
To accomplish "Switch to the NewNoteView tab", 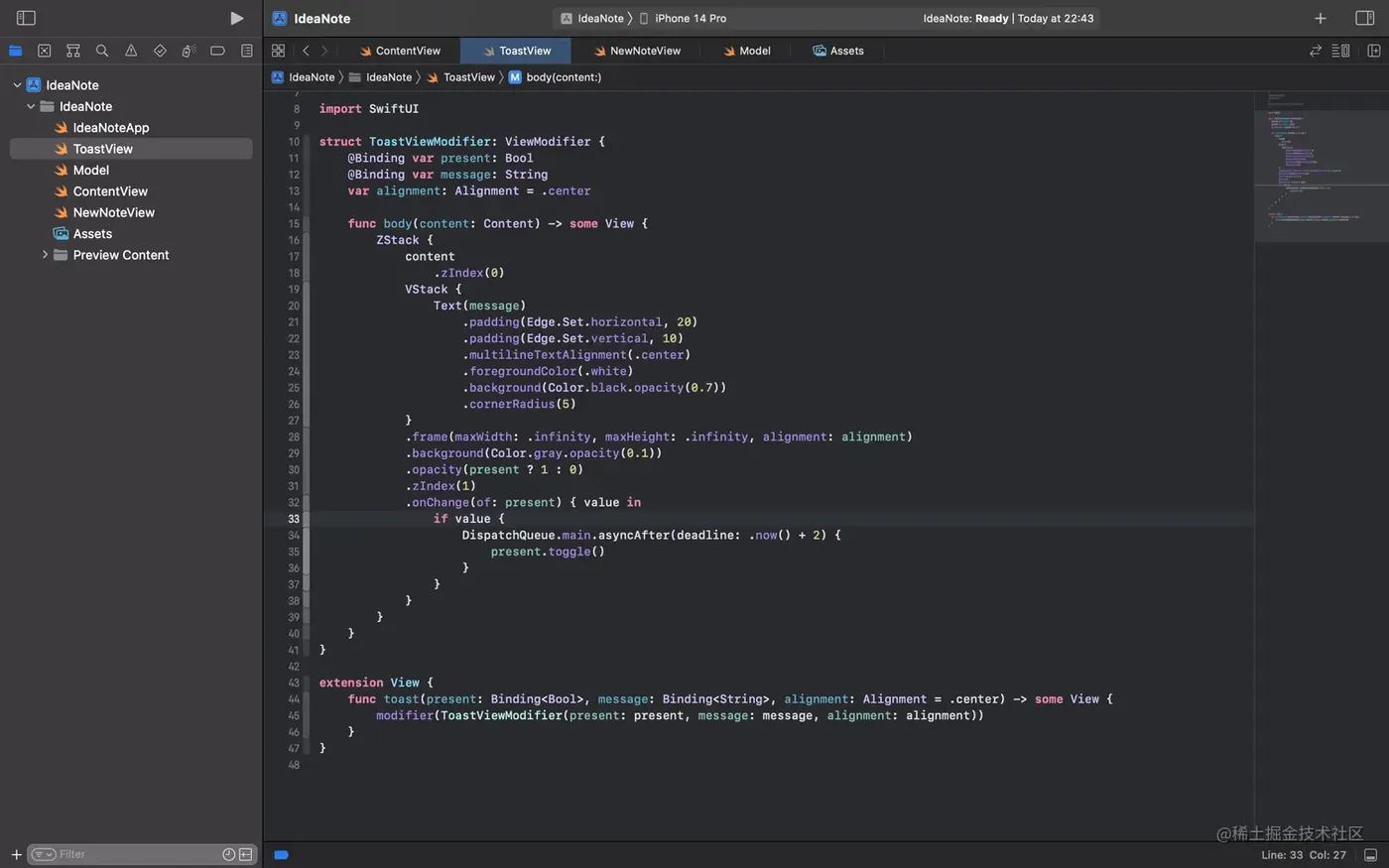I will [x=637, y=51].
